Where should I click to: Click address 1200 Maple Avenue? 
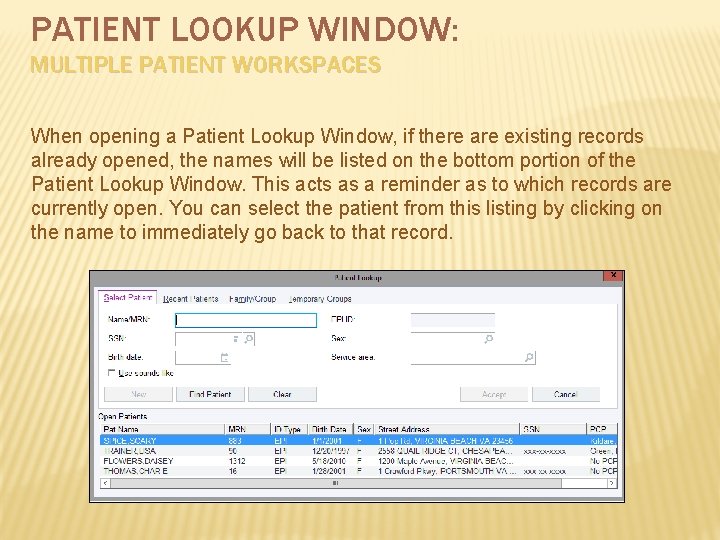[x=445, y=461]
